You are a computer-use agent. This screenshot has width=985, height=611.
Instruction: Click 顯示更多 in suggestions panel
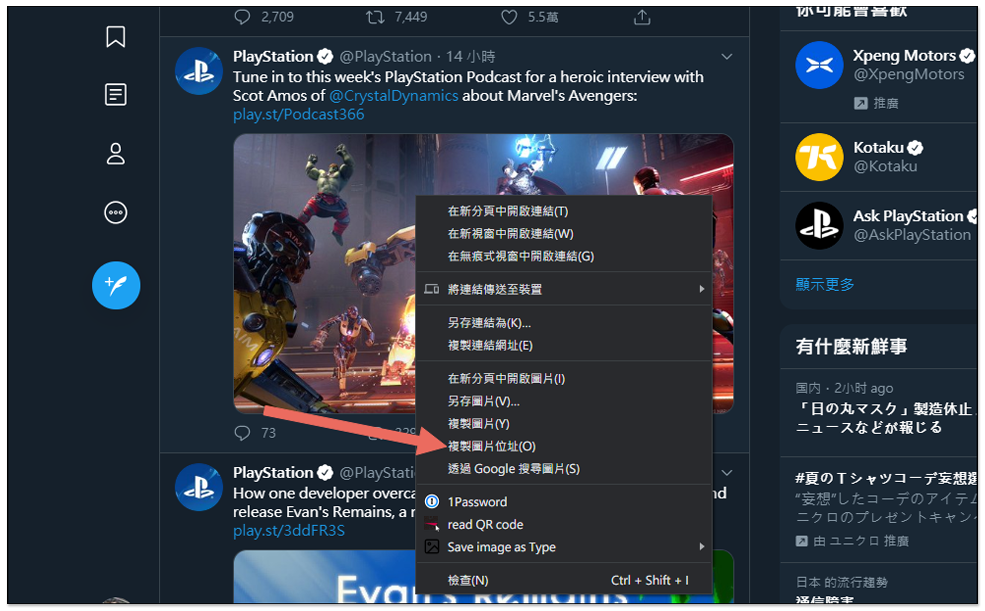[825, 284]
